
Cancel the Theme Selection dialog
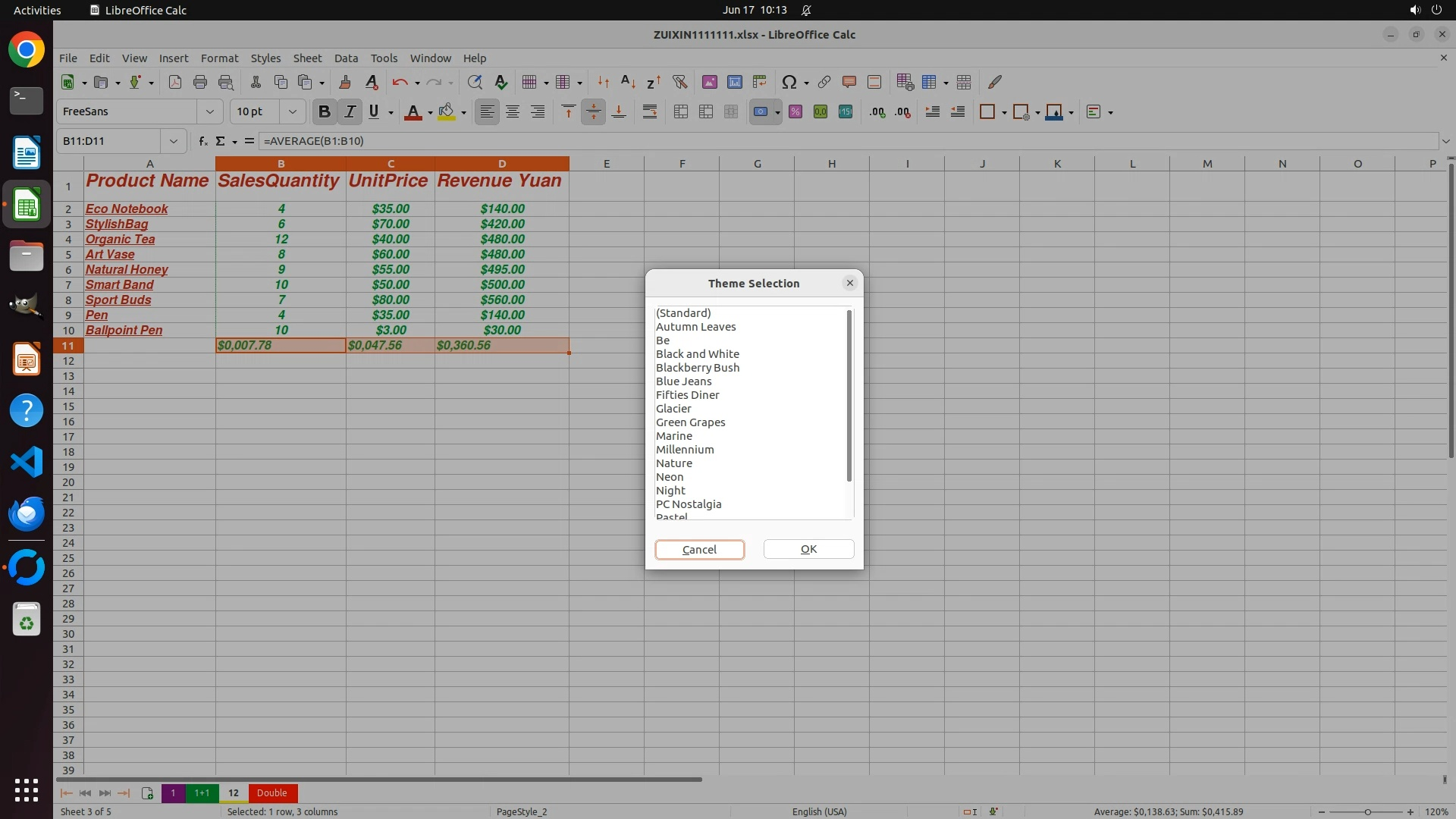tap(699, 549)
